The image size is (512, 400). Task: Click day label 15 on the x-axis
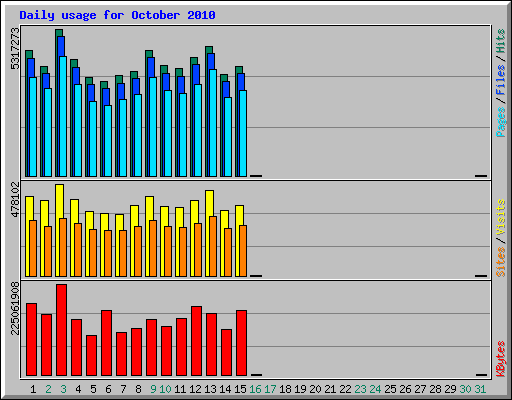pos(240,389)
